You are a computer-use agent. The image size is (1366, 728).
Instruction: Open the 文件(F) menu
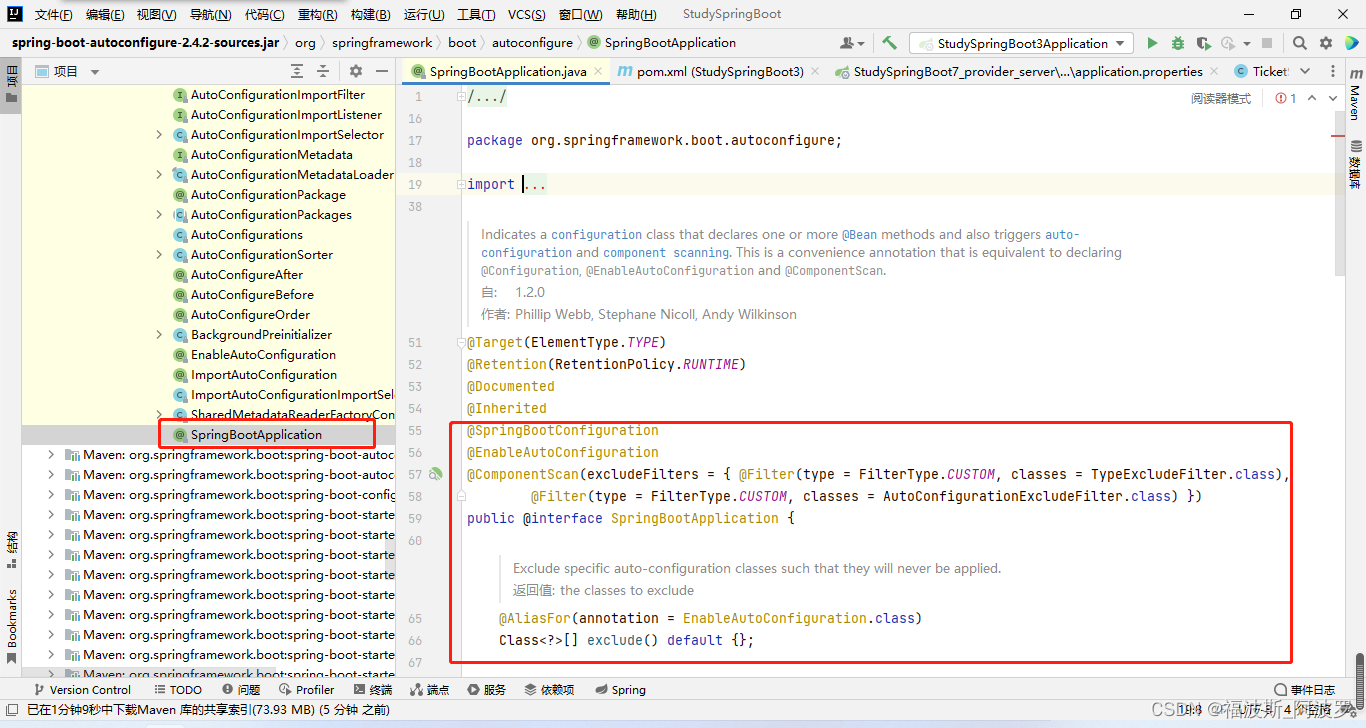point(53,15)
